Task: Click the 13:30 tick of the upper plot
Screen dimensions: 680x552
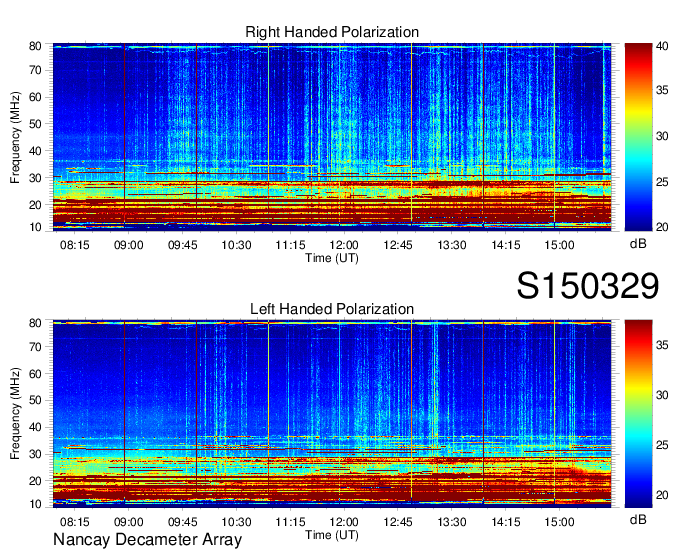Action: click(451, 245)
